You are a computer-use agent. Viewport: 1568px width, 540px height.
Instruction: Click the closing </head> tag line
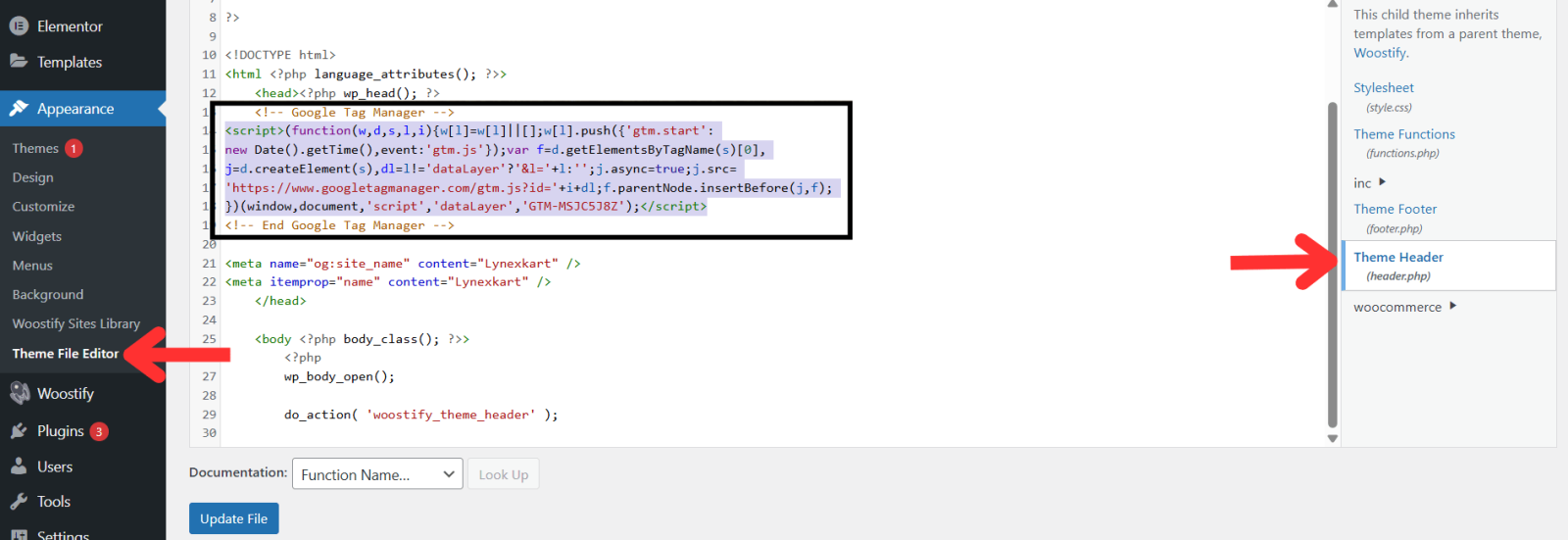(x=280, y=301)
